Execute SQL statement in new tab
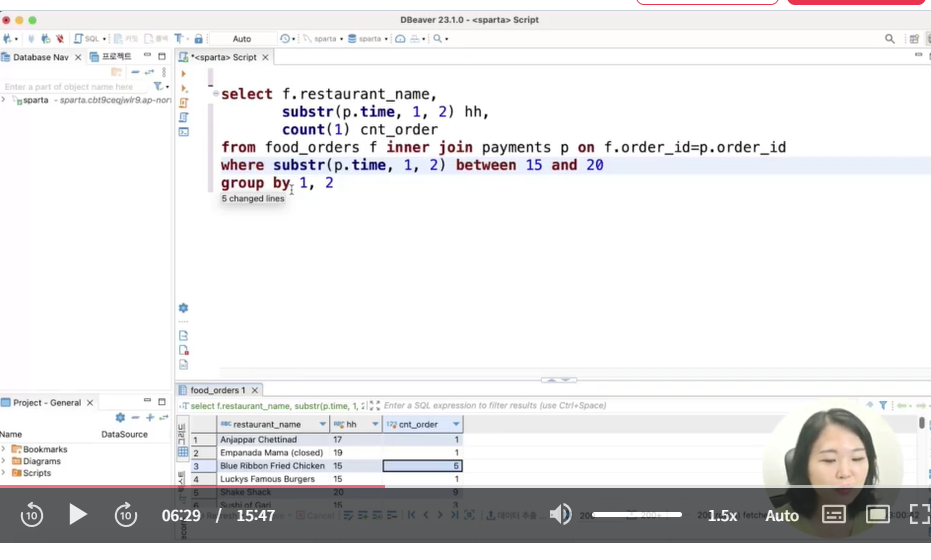 [x=184, y=88]
